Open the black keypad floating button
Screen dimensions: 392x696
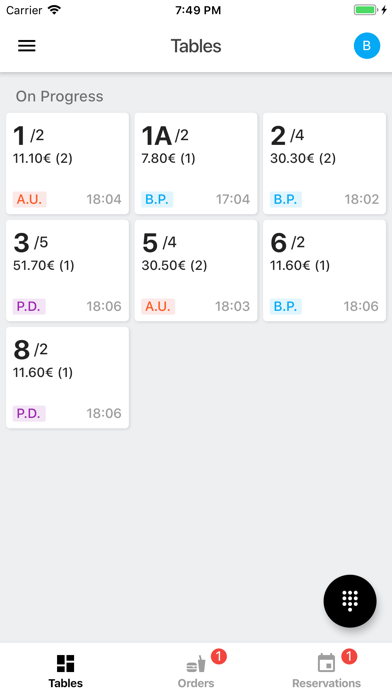[x=350, y=601]
